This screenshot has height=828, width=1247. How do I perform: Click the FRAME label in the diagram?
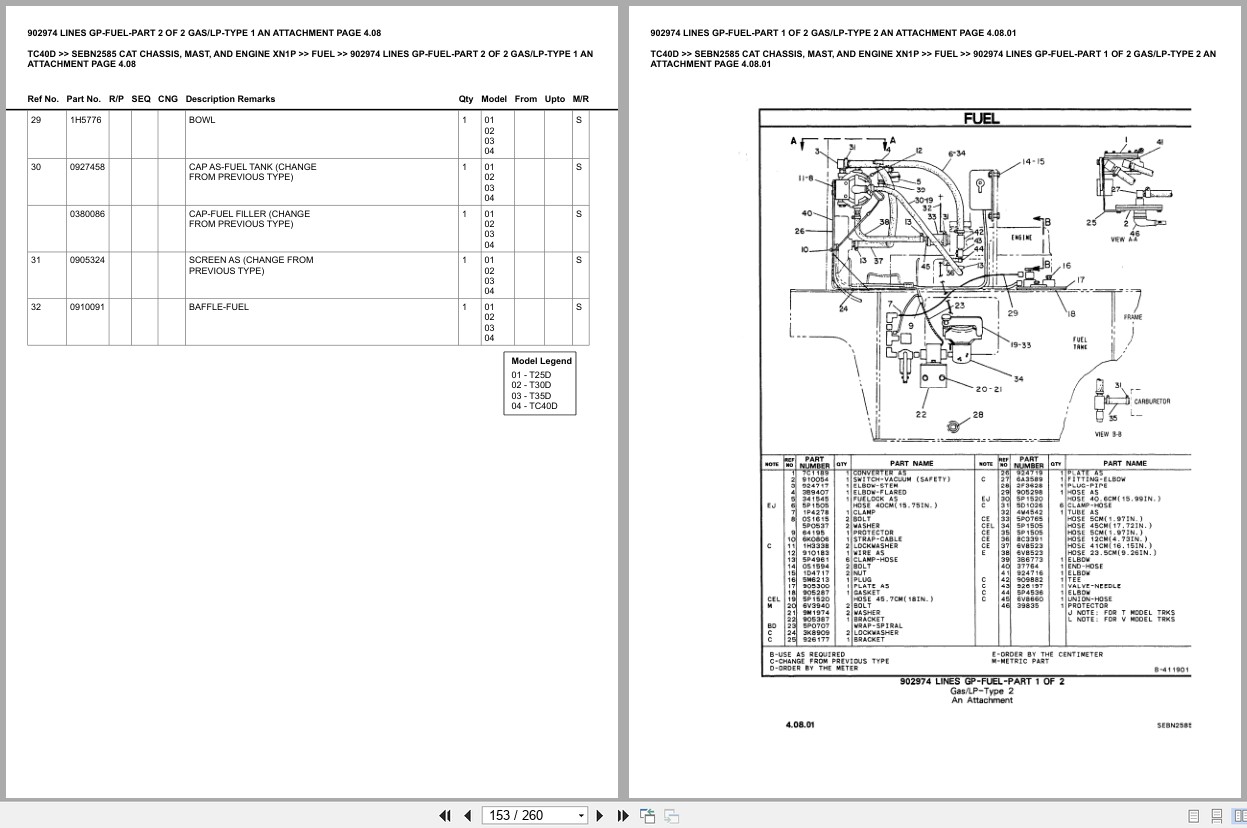(x=1132, y=317)
